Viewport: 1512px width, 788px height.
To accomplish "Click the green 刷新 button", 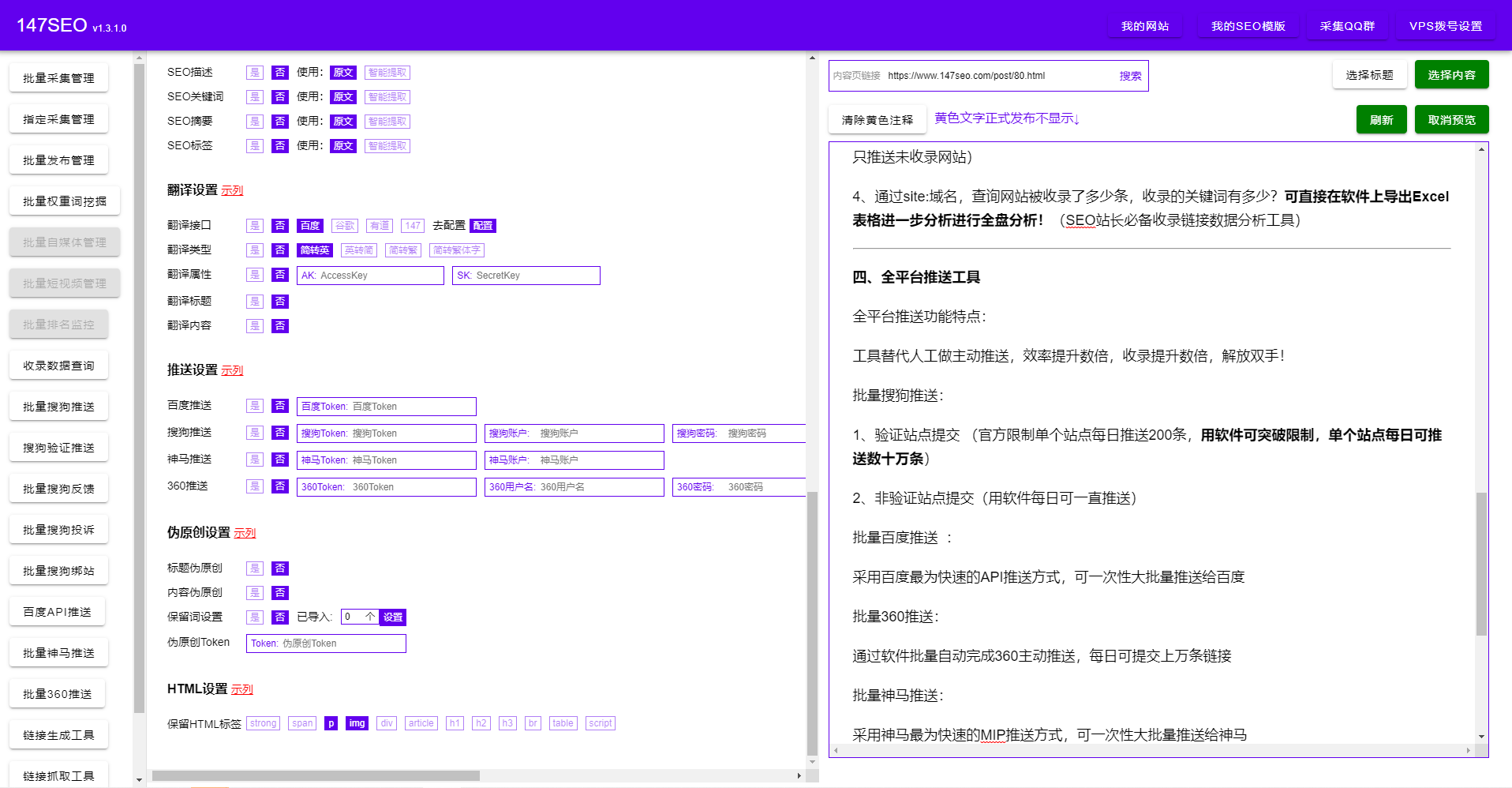I will [x=1381, y=120].
